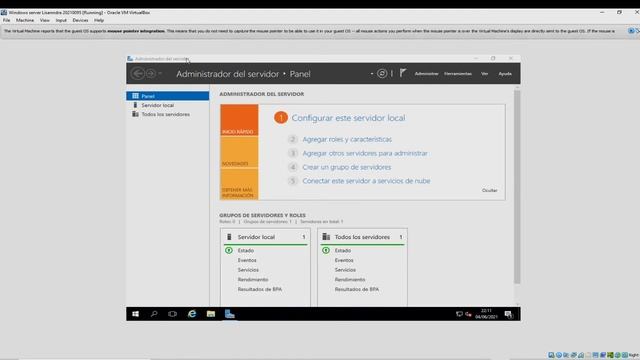The image size is (640, 360).
Task: Click the Servidor local sidebar icon
Action: 135,105
